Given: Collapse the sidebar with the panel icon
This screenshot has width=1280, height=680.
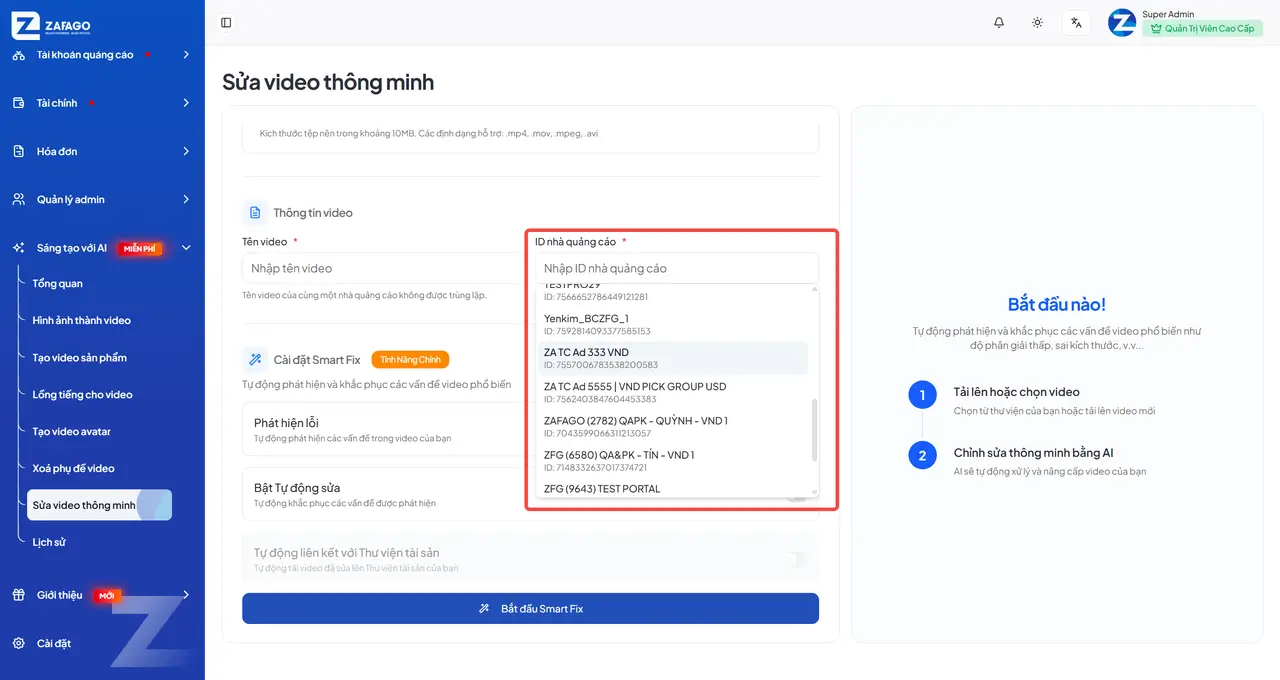Looking at the screenshot, I should coord(226,22).
